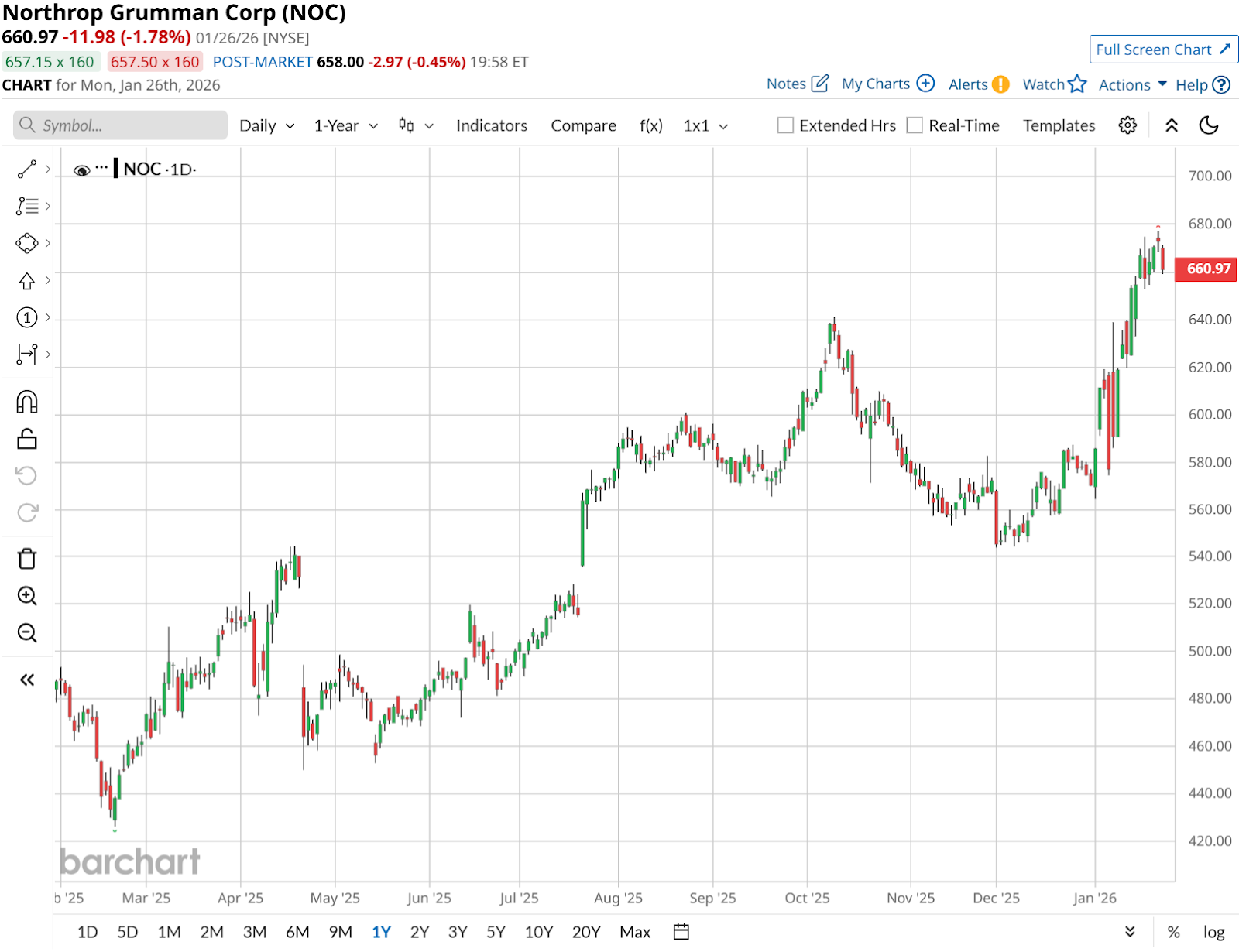Open the calendar date selector
The width and height of the screenshot is (1239, 952).
click(x=681, y=932)
